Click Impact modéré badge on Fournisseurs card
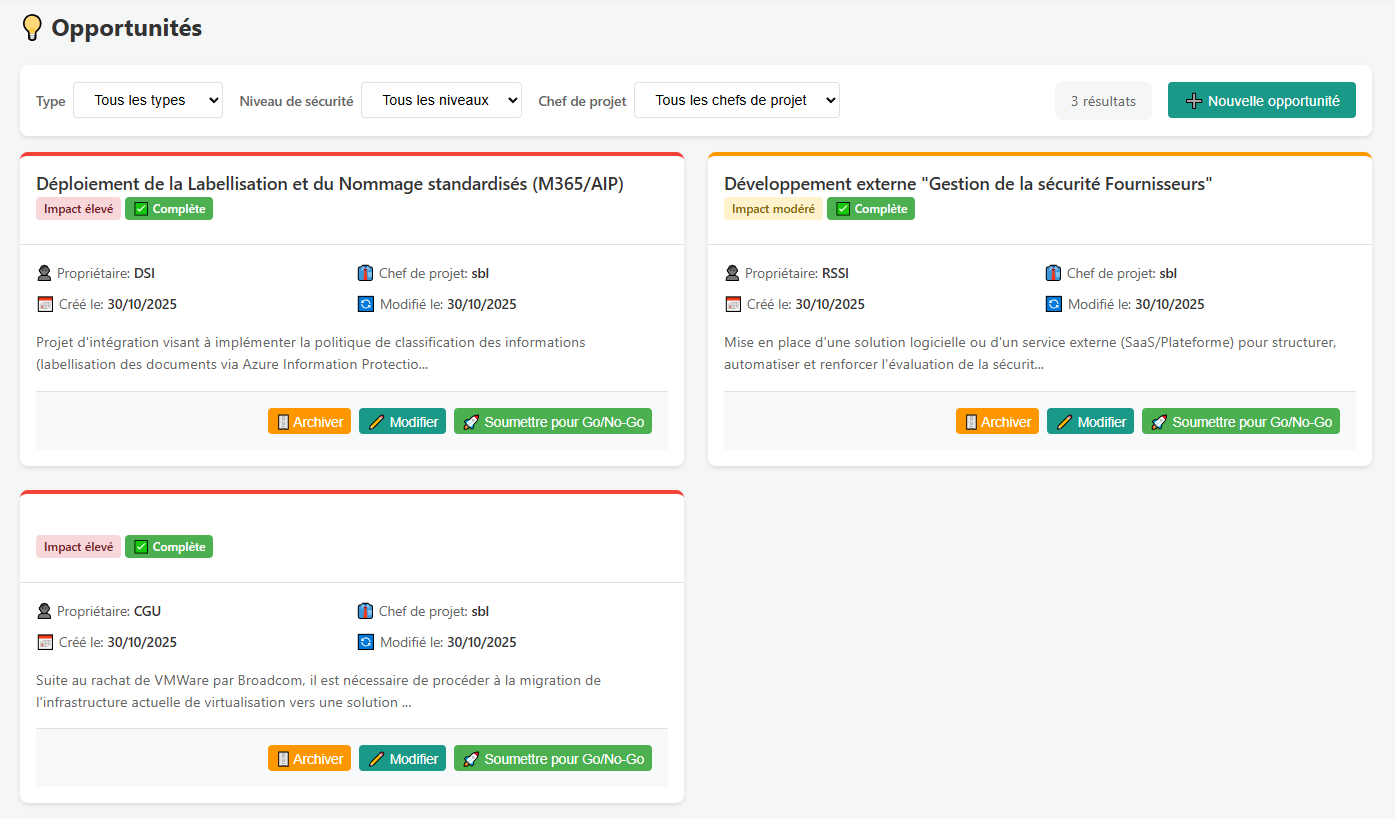The width and height of the screenshot is (1395, 819). tap(773, 208)
